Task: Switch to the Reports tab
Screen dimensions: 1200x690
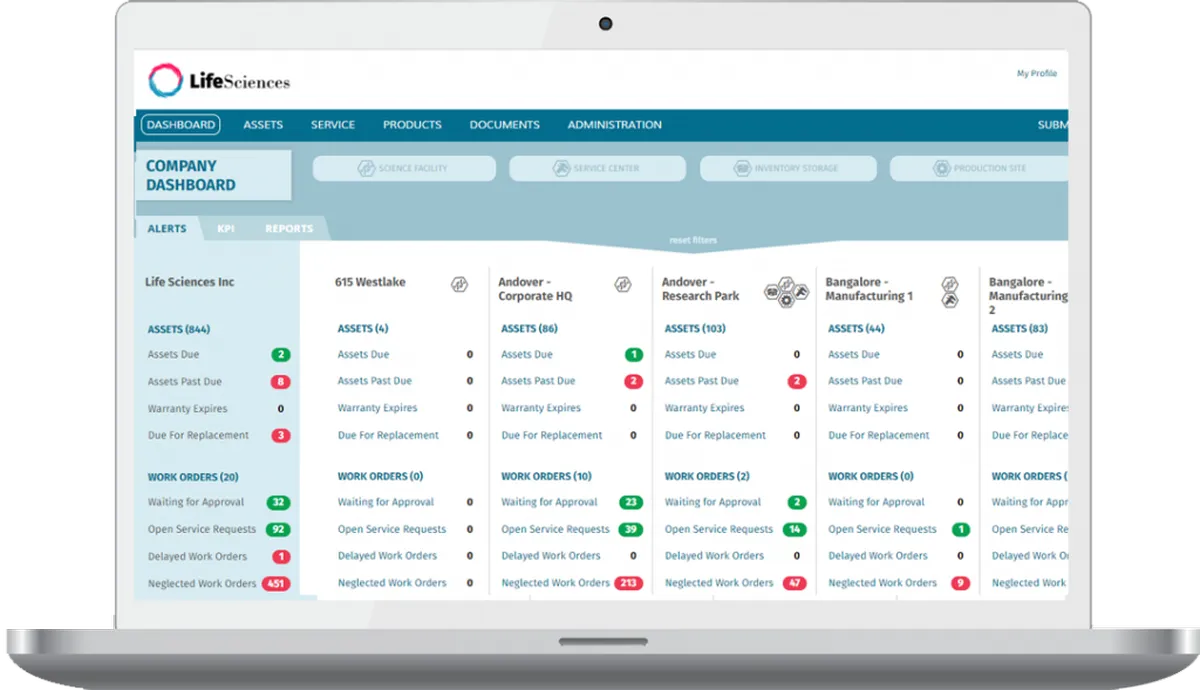Action: click(289, 229)
